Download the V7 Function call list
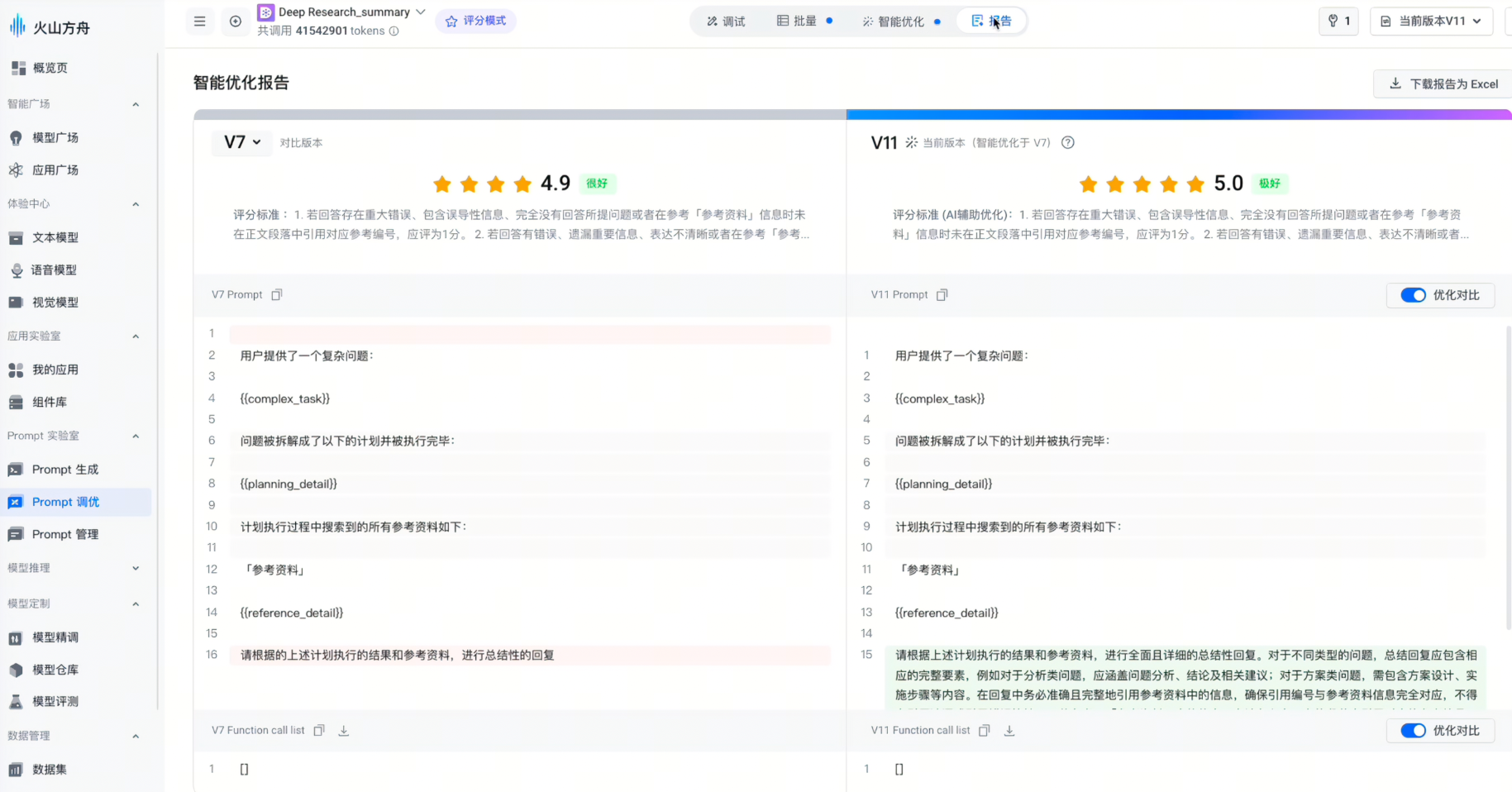Image resolution: width=1512 pixels, height=792 pixels. (344, 730)
